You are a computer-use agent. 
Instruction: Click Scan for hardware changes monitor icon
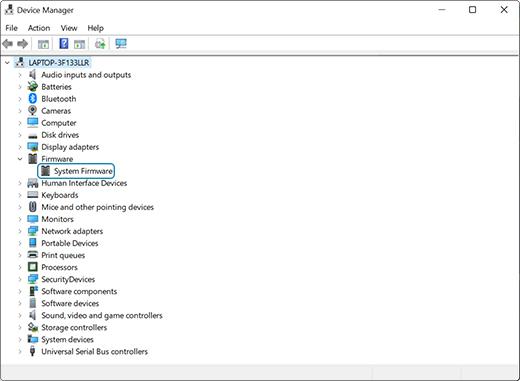click(x=121, y=44)
